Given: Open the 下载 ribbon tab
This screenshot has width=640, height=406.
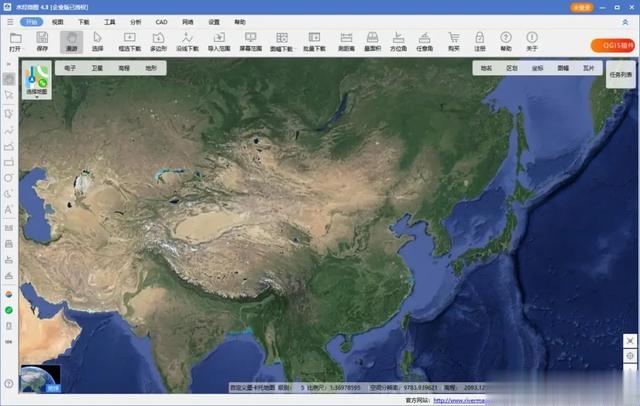Looking at the screenshot, I should tap(84, 22).
